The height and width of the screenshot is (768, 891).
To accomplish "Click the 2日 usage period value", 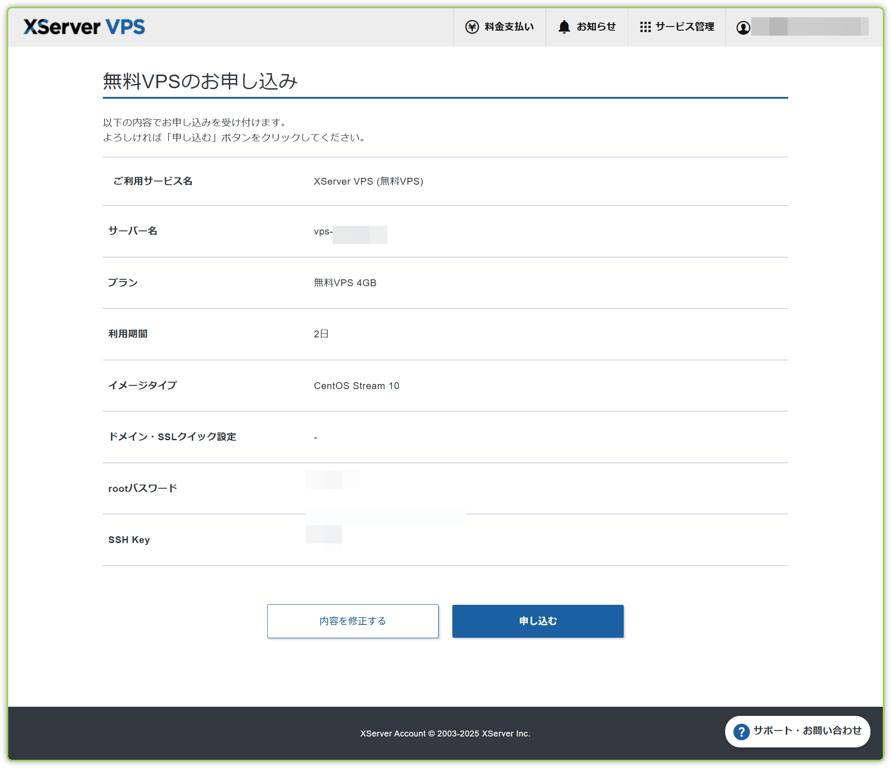I will pyautogui.click(x=321, y=334).
